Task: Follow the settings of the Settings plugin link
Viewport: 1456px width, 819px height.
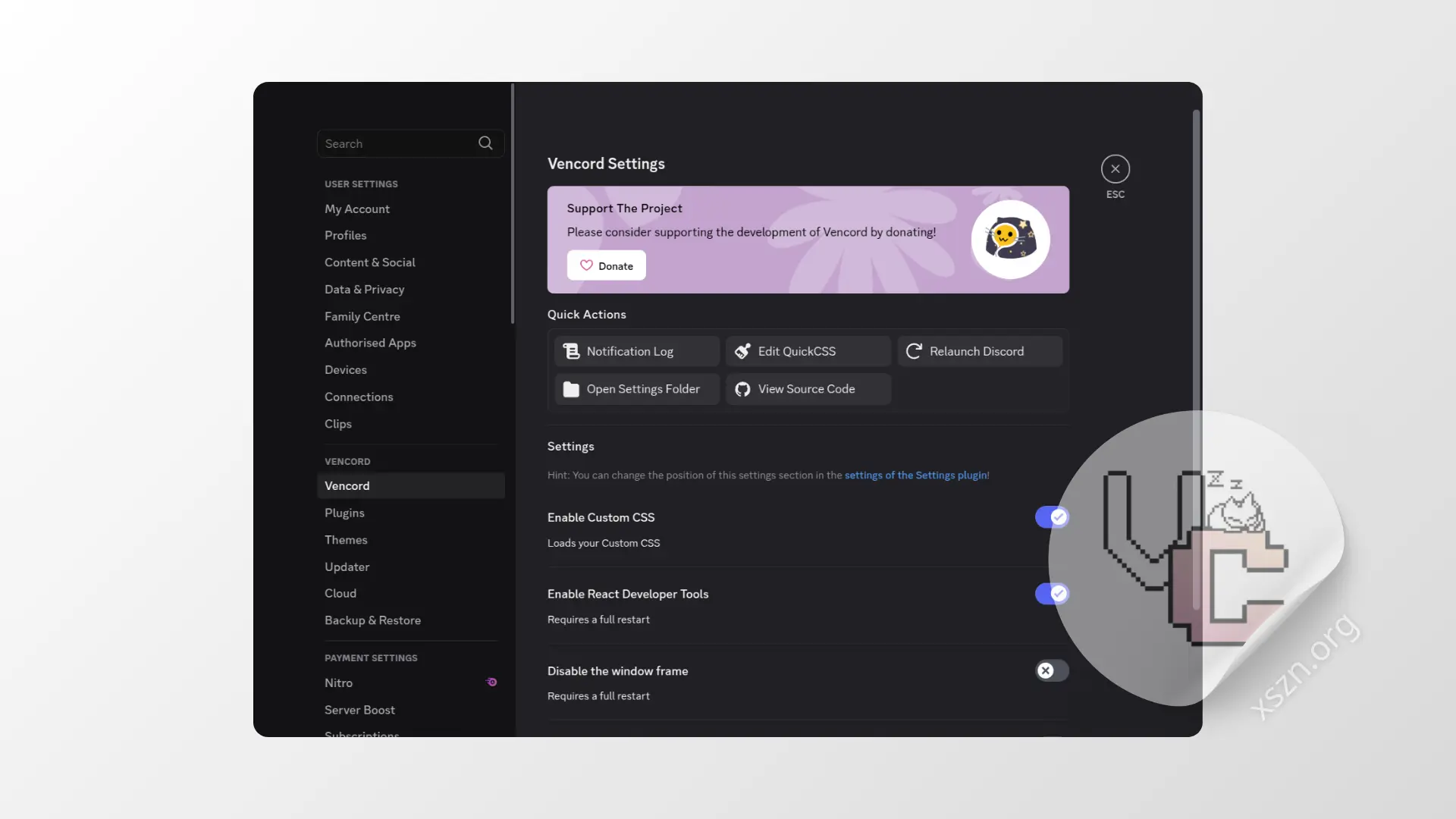Action: click(x=915, y=475)
